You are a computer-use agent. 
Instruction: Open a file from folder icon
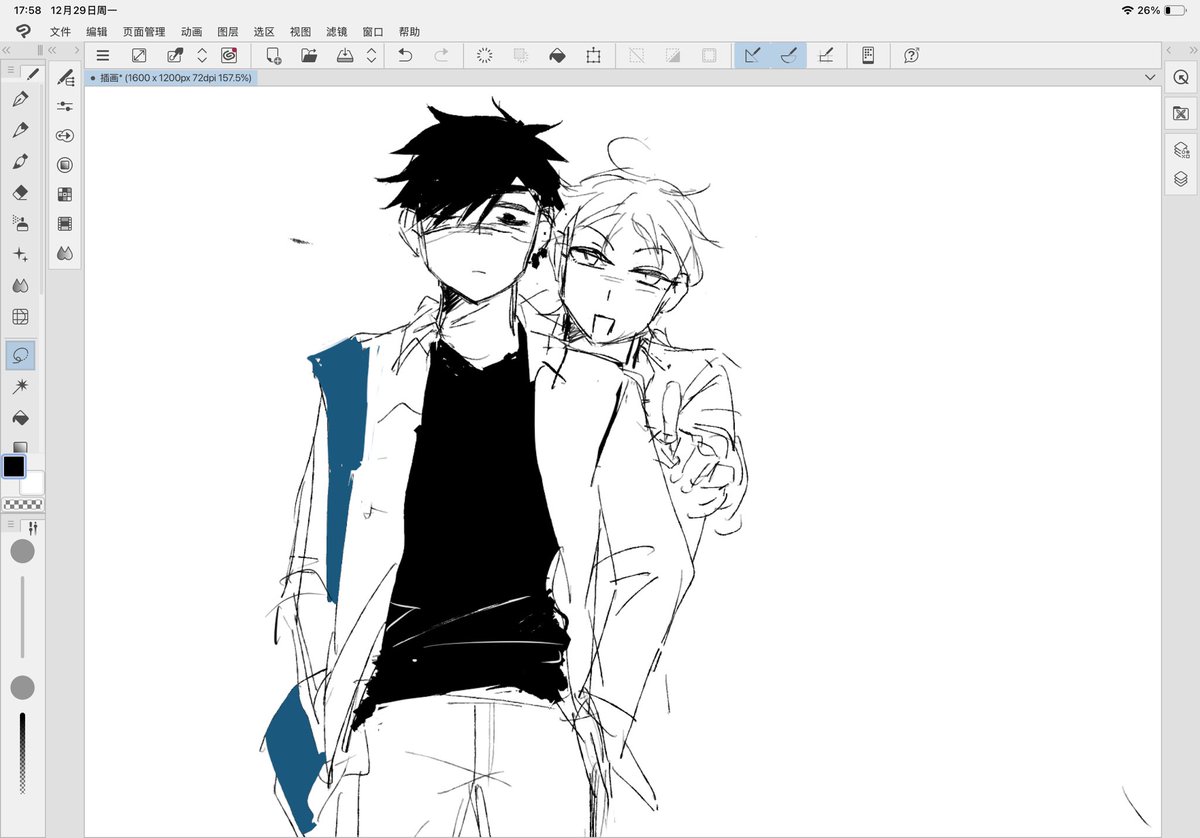[309, 56]
